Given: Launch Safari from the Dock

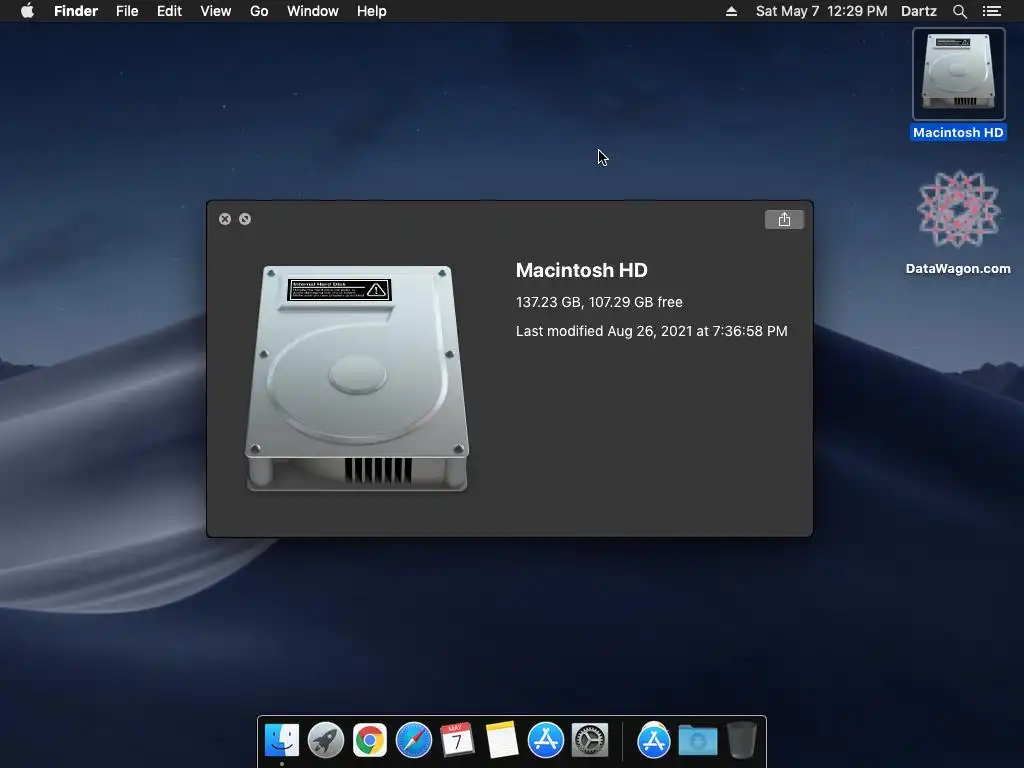Looking at the screenshot, I should click(x=414, y=741).
